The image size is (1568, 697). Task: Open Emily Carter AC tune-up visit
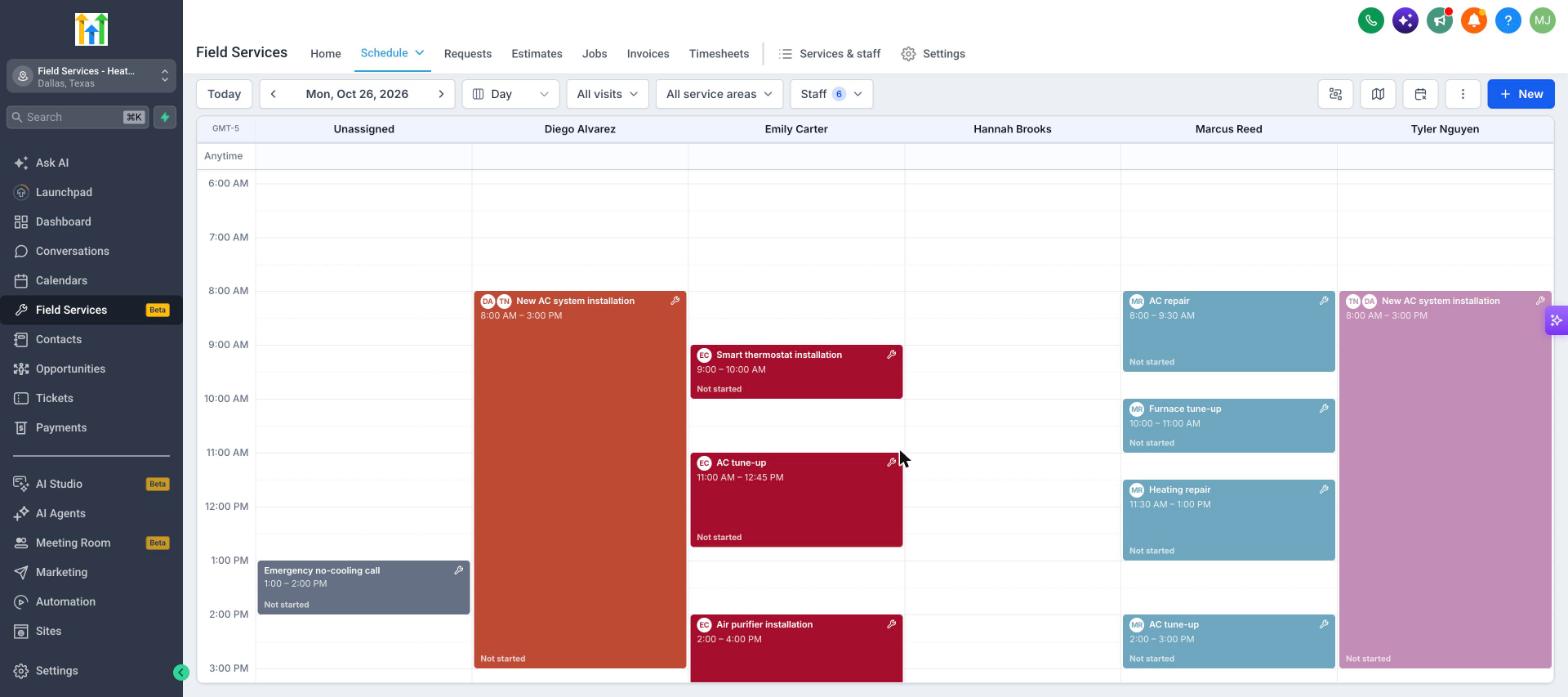(x=796, y=500)
